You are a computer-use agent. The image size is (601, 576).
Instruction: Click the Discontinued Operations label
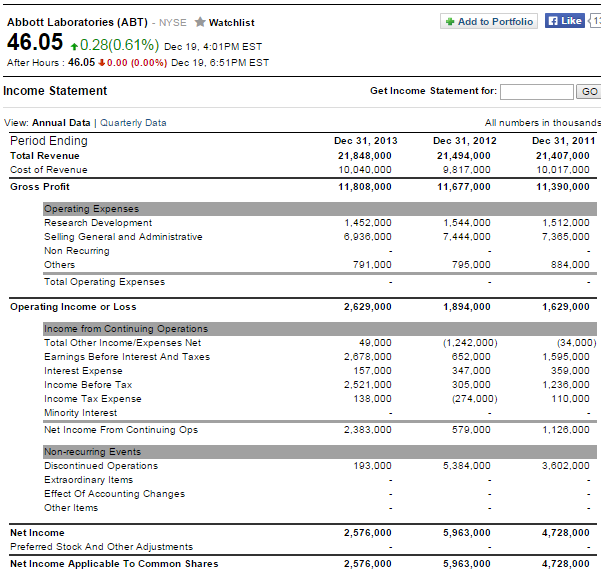click(x=101, y=466)
